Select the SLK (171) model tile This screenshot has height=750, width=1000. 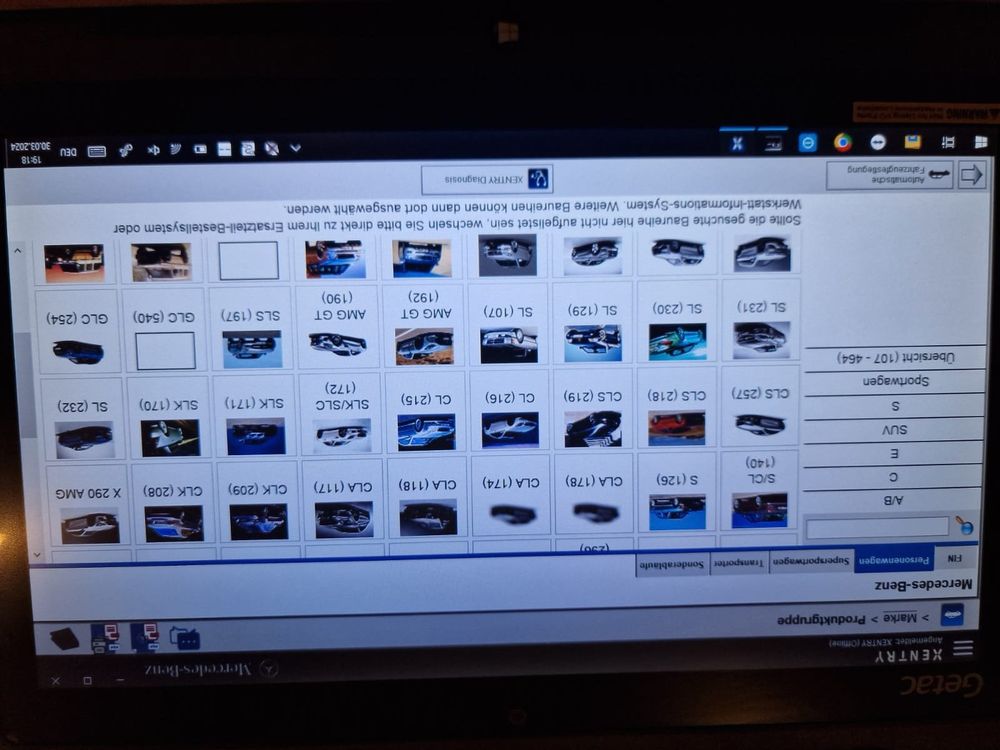coord(255,416)
